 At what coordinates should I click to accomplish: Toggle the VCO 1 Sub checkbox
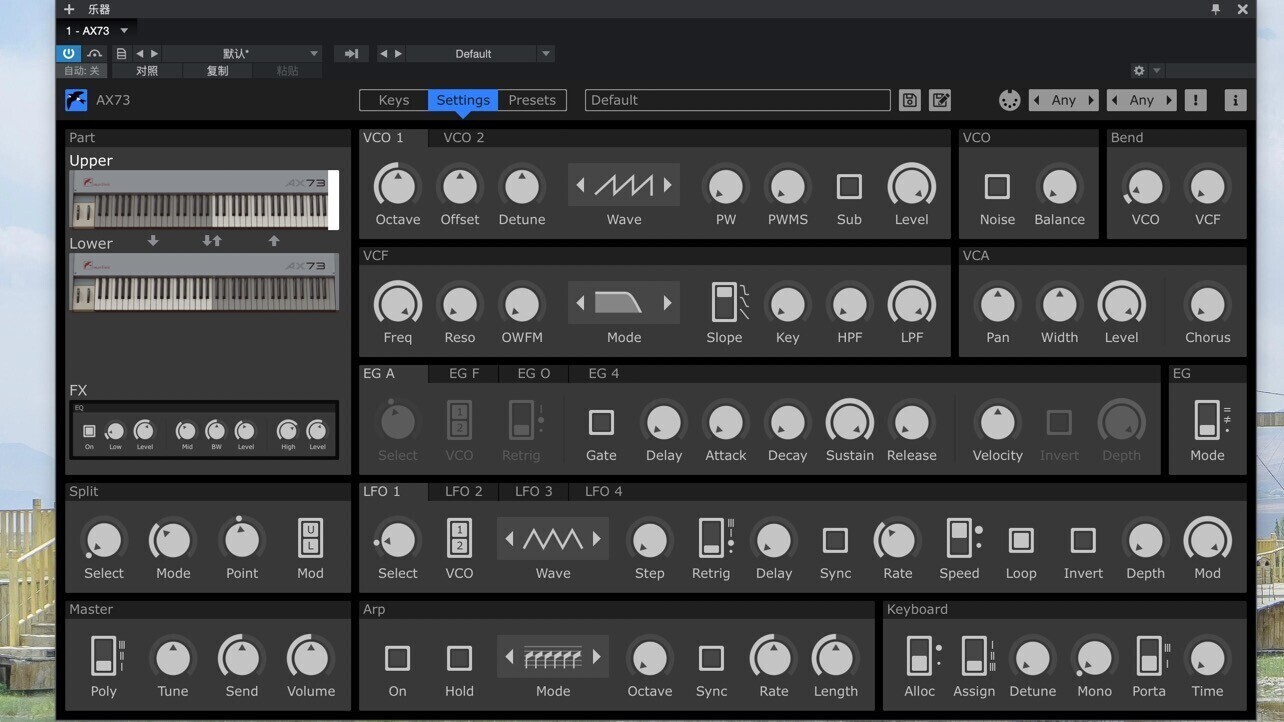tap(849, 186)
